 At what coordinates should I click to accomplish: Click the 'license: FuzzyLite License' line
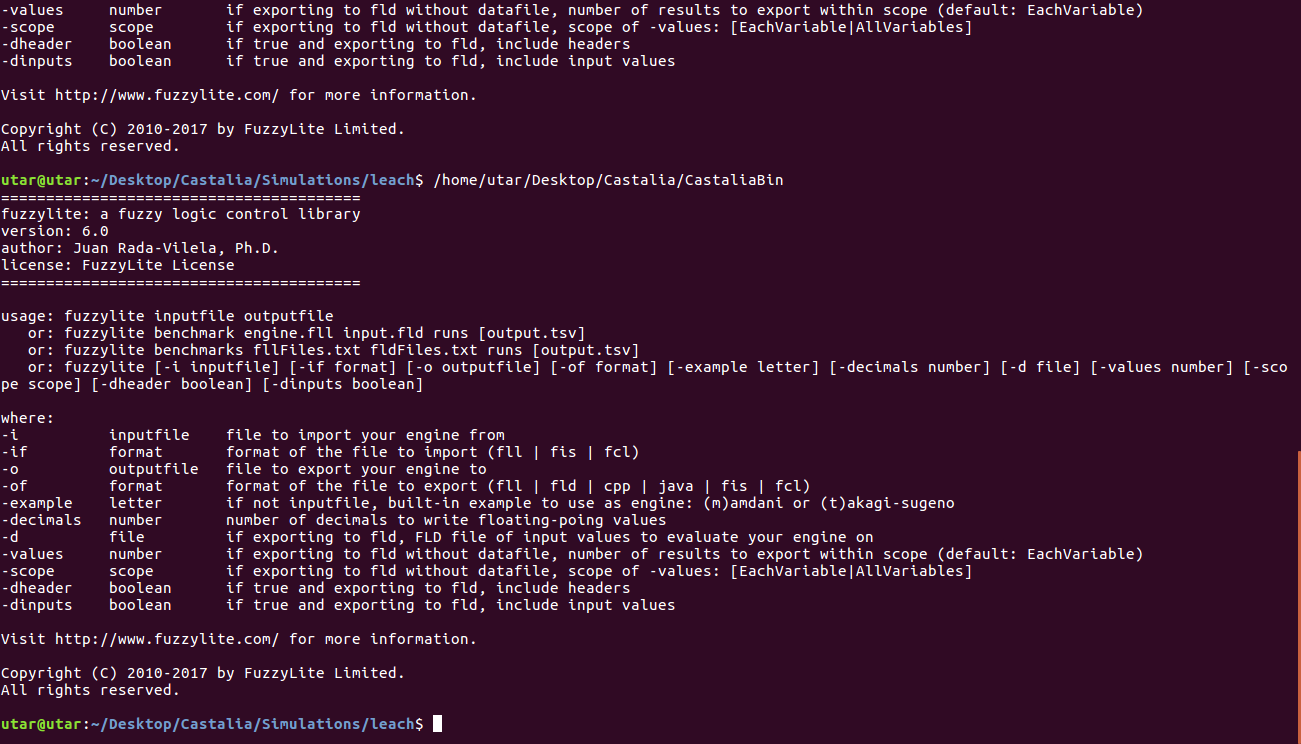click(118, 265)
